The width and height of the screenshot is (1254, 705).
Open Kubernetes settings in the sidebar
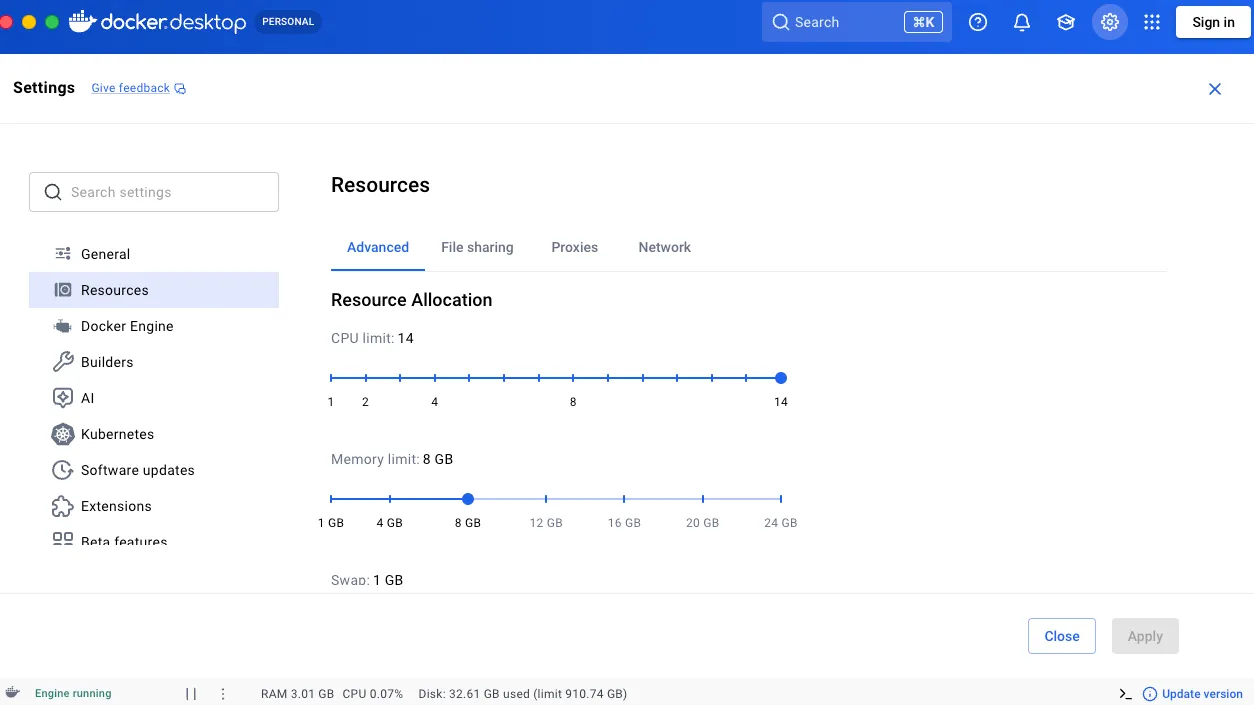tap(154, 434)
